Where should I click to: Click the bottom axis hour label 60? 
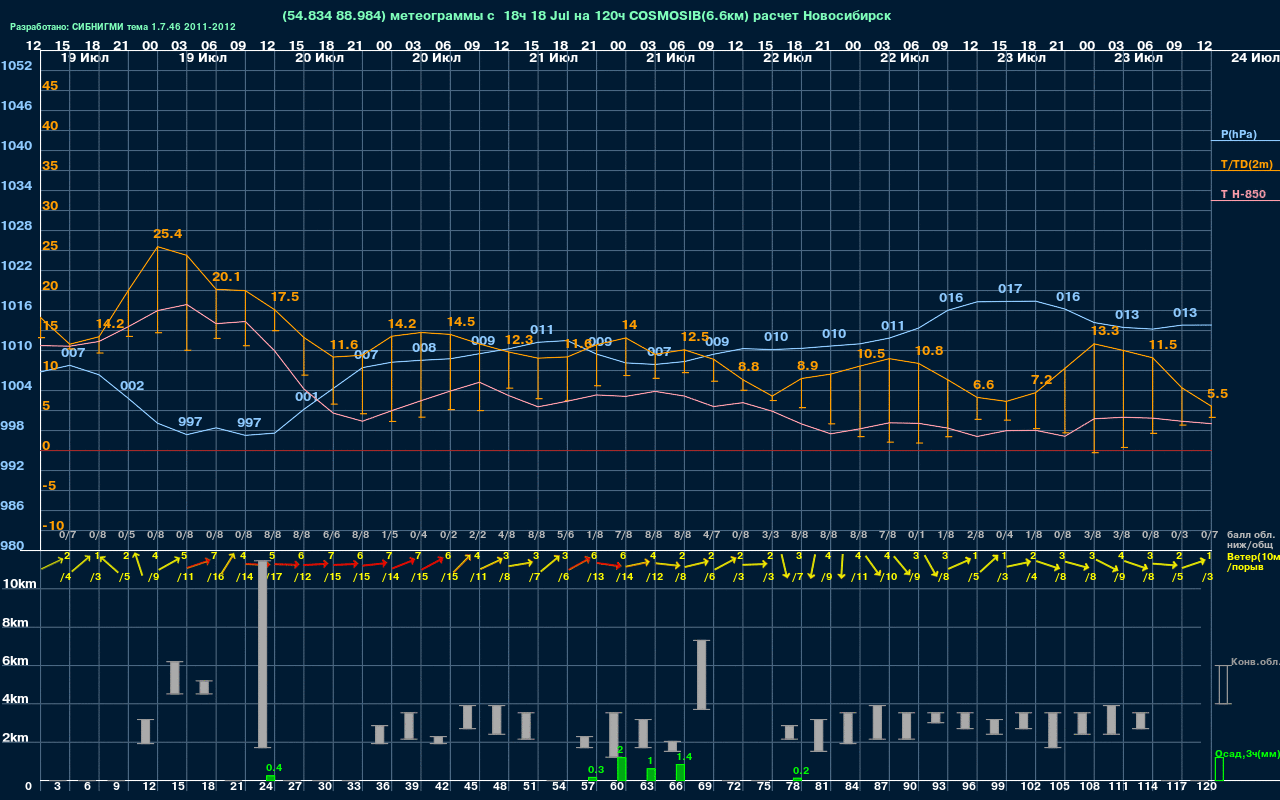617,787
